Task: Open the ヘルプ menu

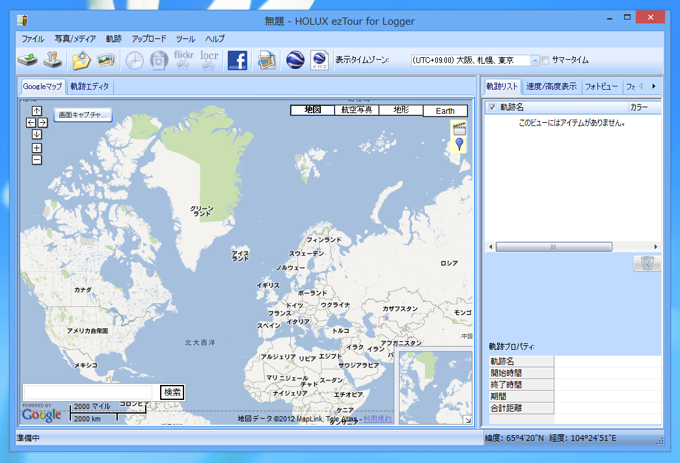Action: 215,39
